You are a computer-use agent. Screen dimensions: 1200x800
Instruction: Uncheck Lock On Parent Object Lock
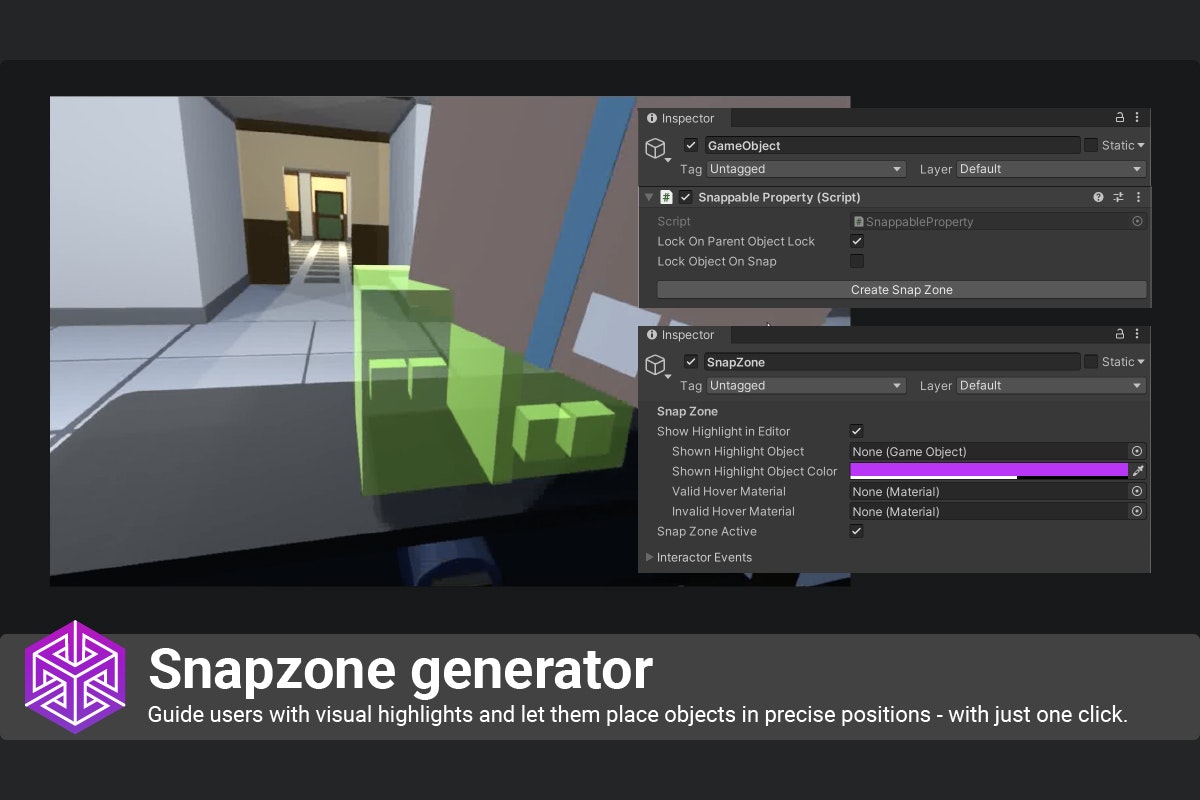[857, 241]
